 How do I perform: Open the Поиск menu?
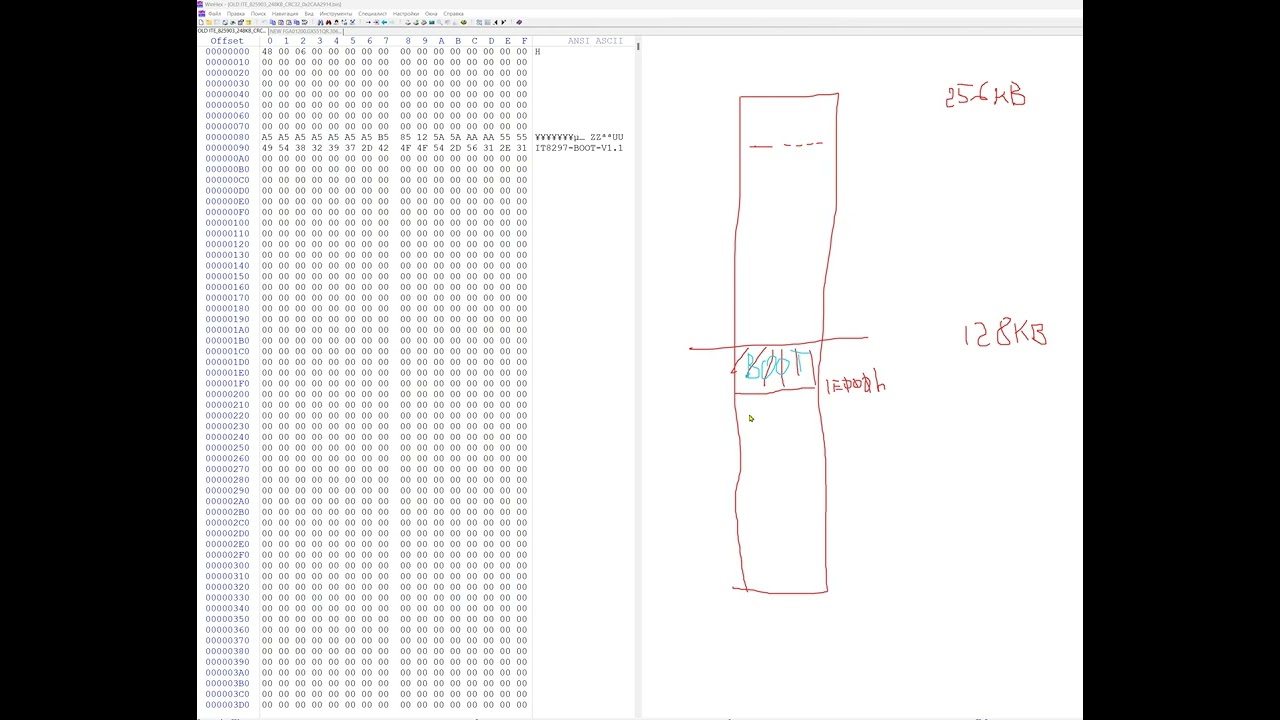[x=258, y=13]
